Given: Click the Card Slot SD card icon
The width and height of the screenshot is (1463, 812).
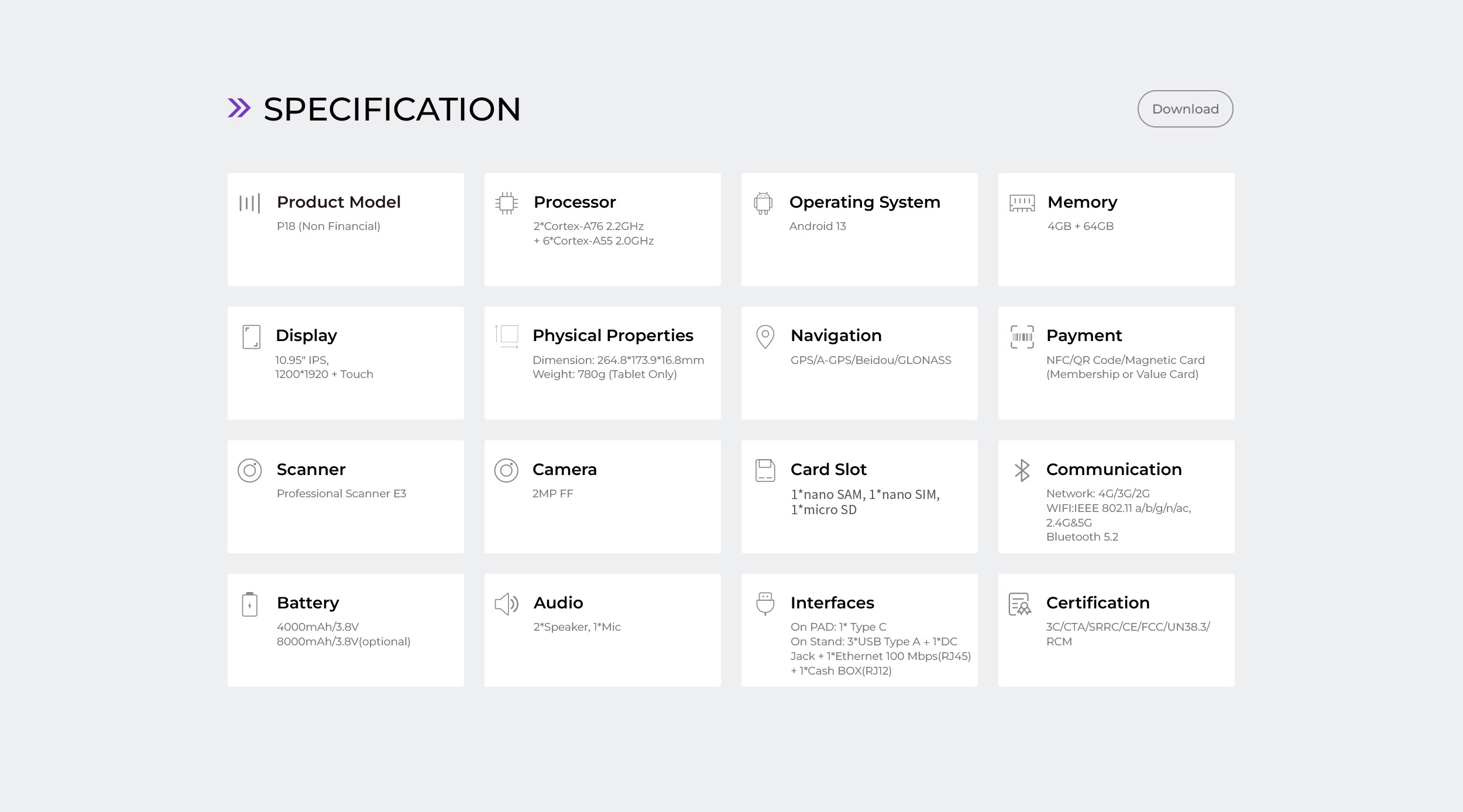Looking at the screenshot, I should (765, 470).
